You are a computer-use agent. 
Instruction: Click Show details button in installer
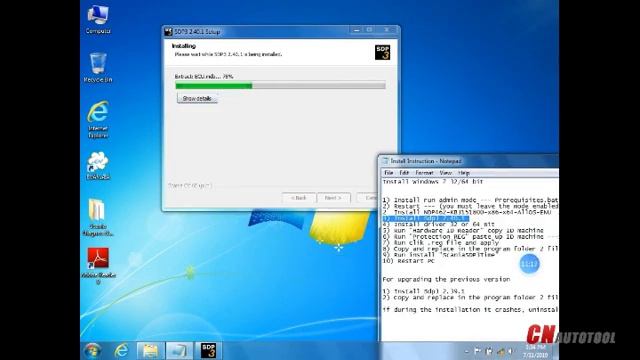pos(197,98)
